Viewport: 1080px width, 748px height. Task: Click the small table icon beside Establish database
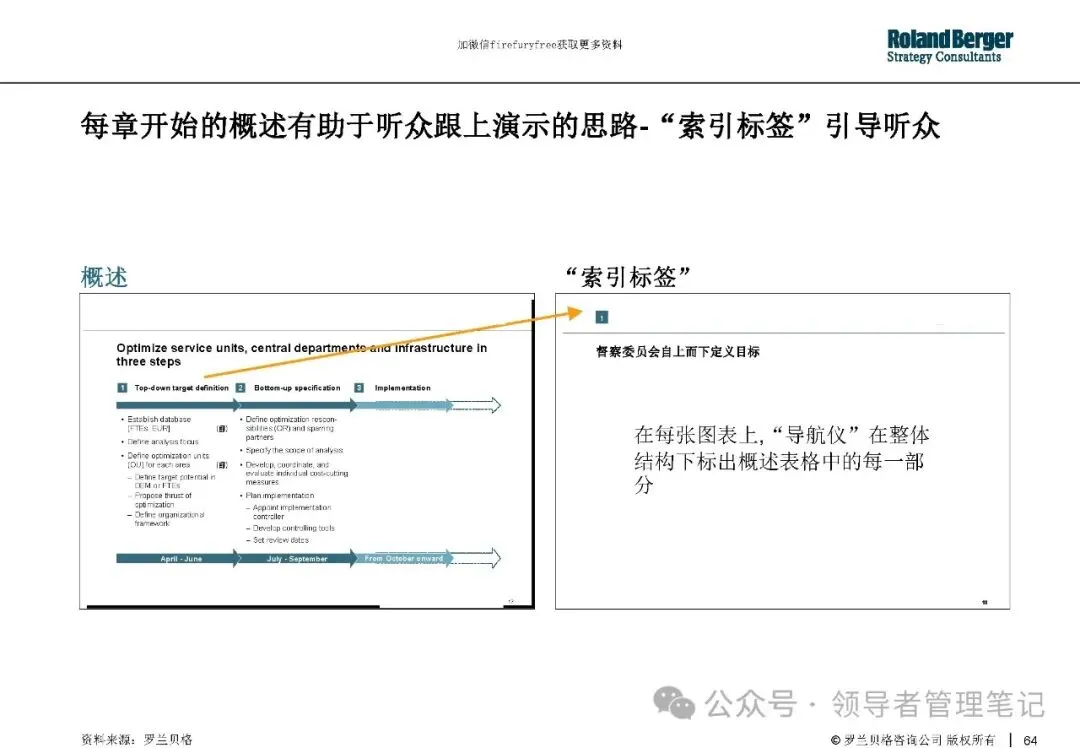tap(222, 428)
